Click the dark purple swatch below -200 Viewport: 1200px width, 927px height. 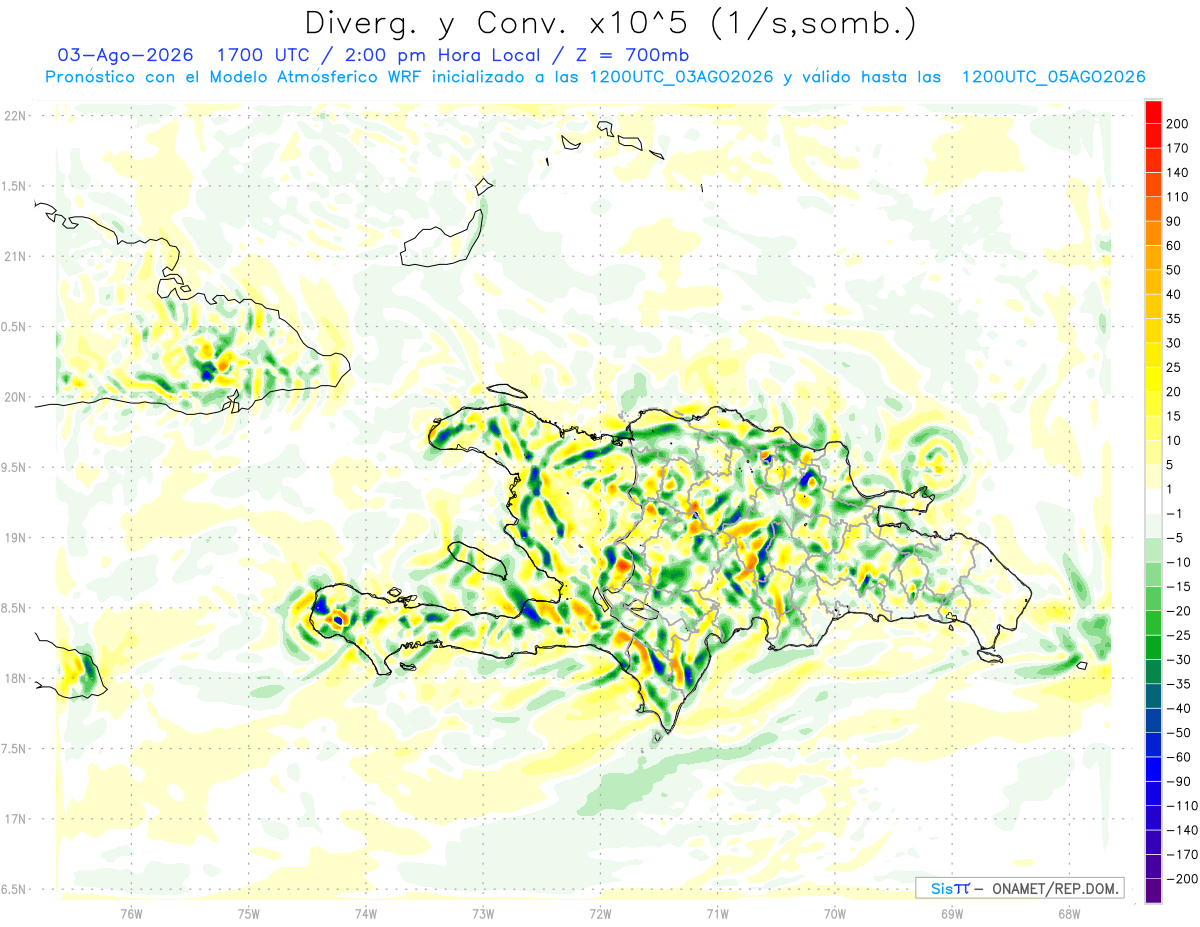click(x=1153, y=891)
